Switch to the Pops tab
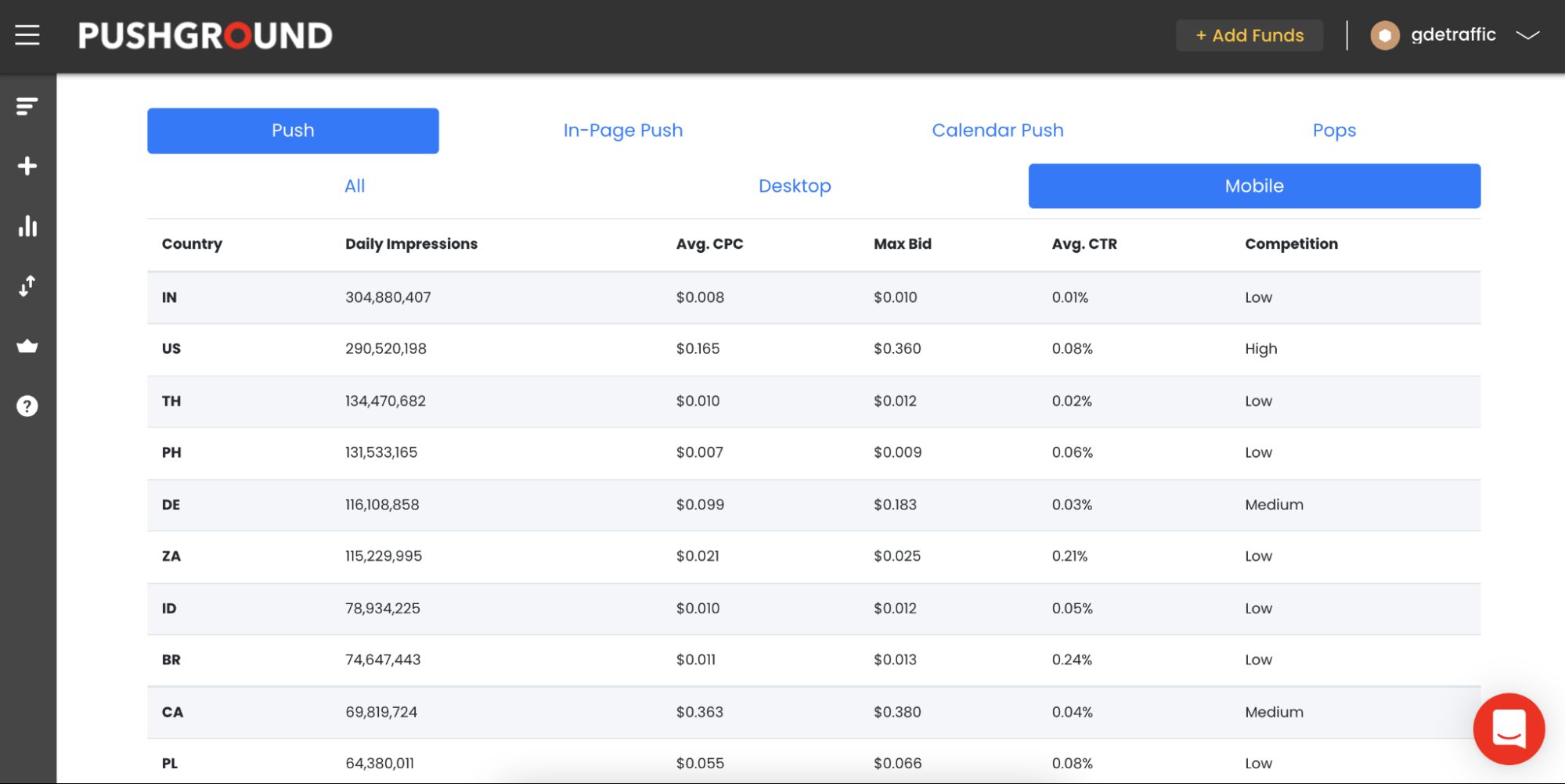Viewport: 1565px width, 784px height. (x=1334, y=130)
